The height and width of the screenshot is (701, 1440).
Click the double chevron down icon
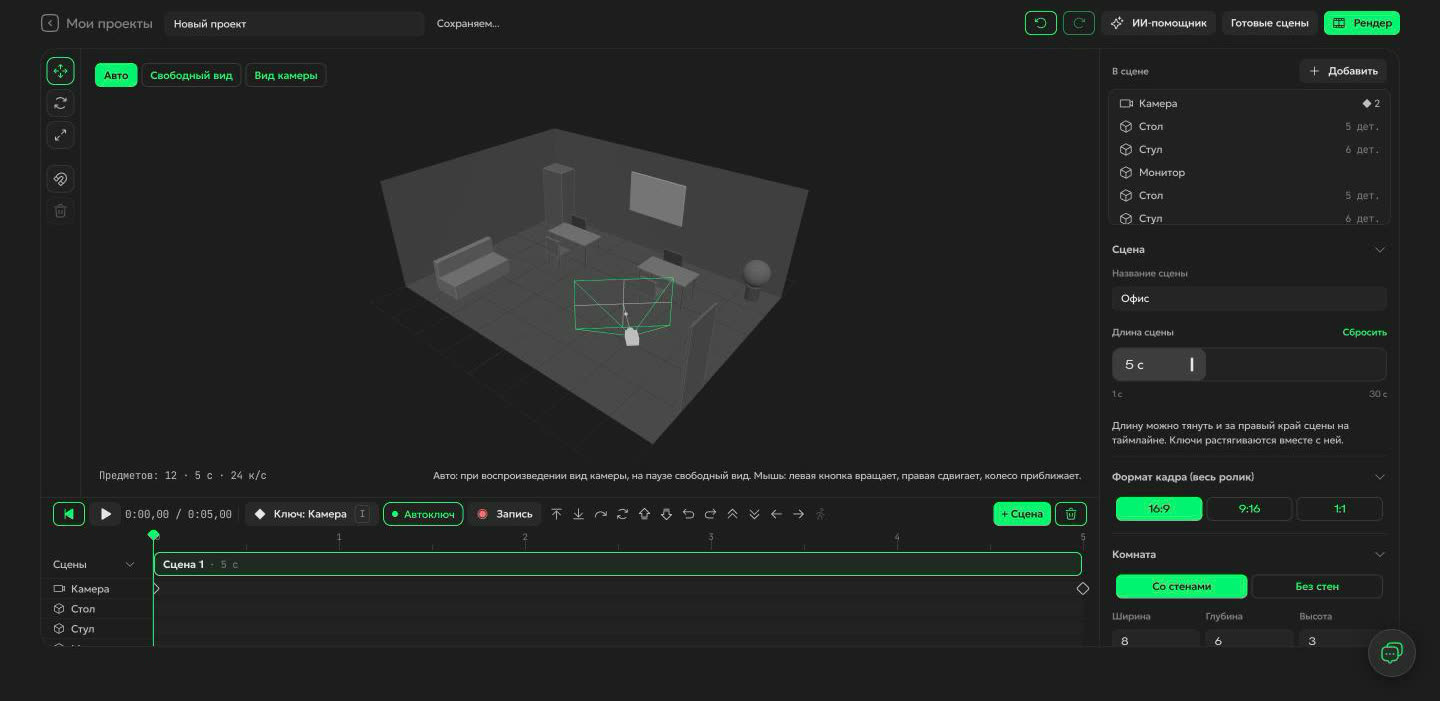pos(754,514)
